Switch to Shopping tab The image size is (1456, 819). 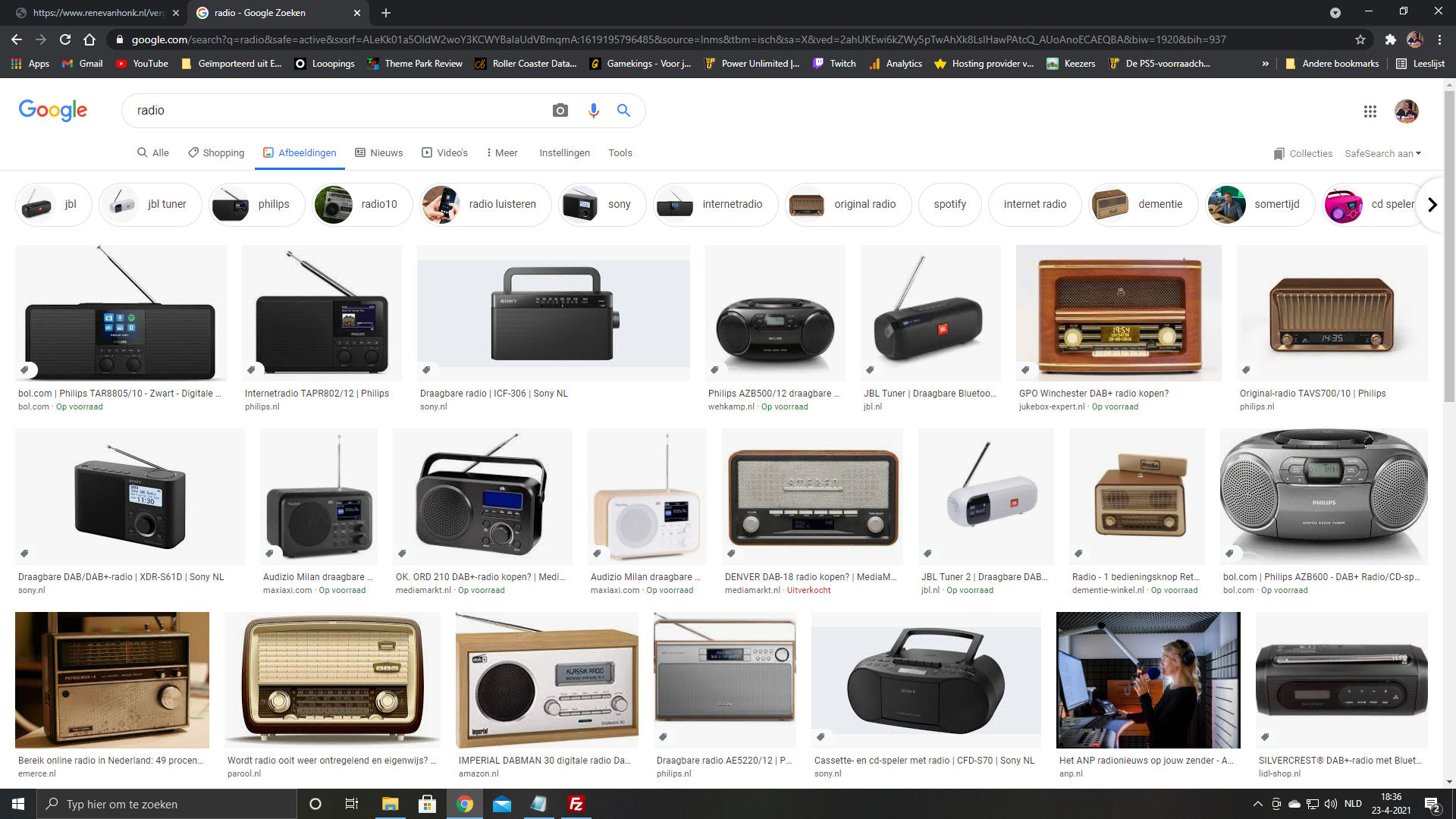[216, 152]
